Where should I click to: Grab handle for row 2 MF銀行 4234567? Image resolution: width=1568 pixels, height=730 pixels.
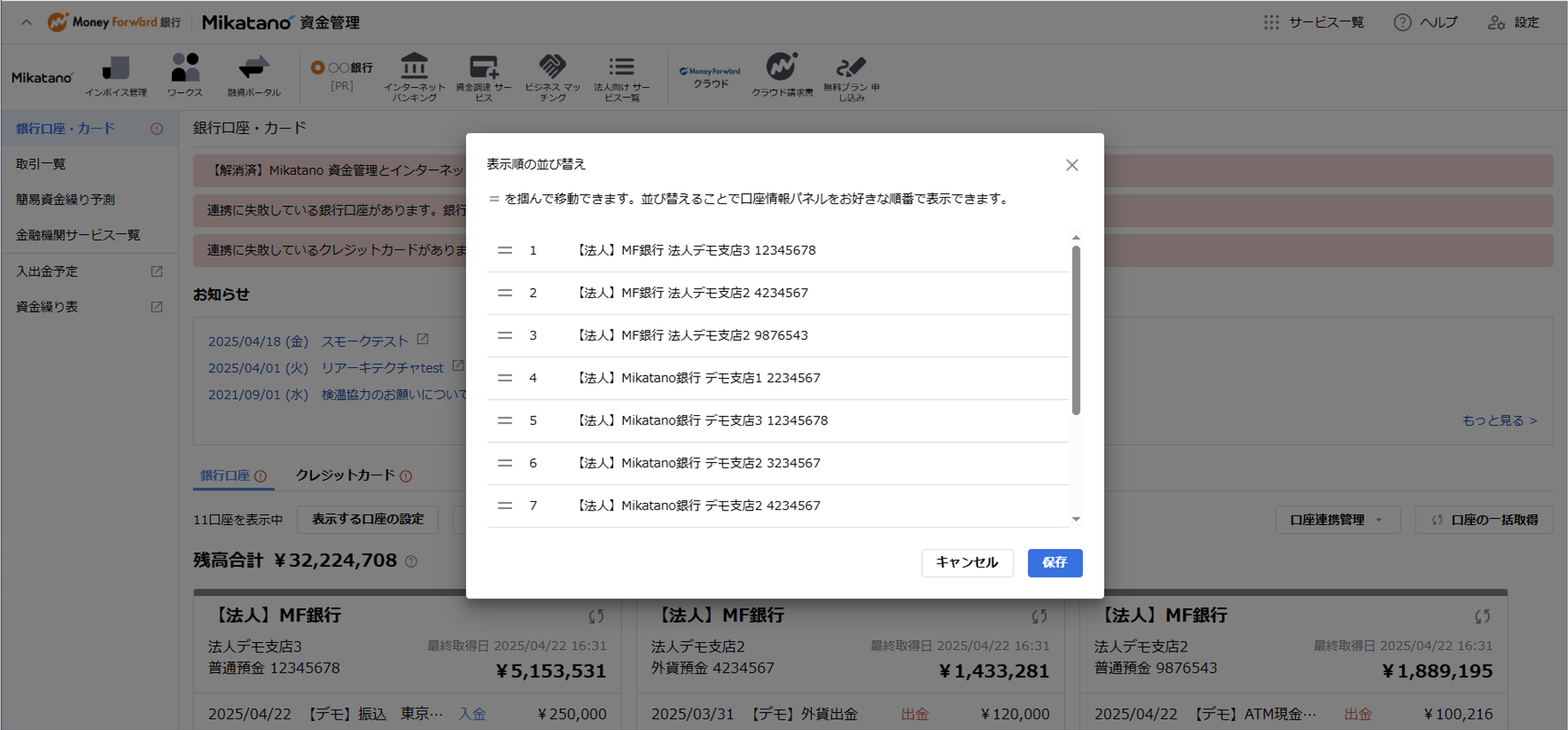504,293
